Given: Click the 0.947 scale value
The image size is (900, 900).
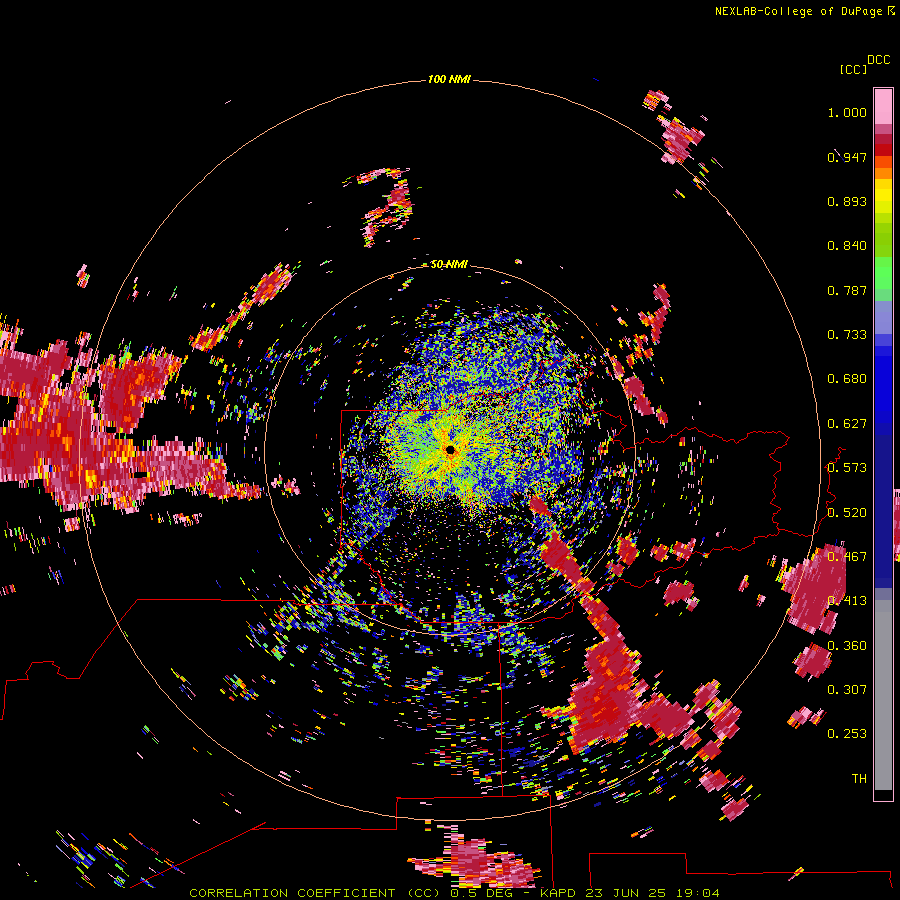Looking at the screenshot, I should point(847,157).
